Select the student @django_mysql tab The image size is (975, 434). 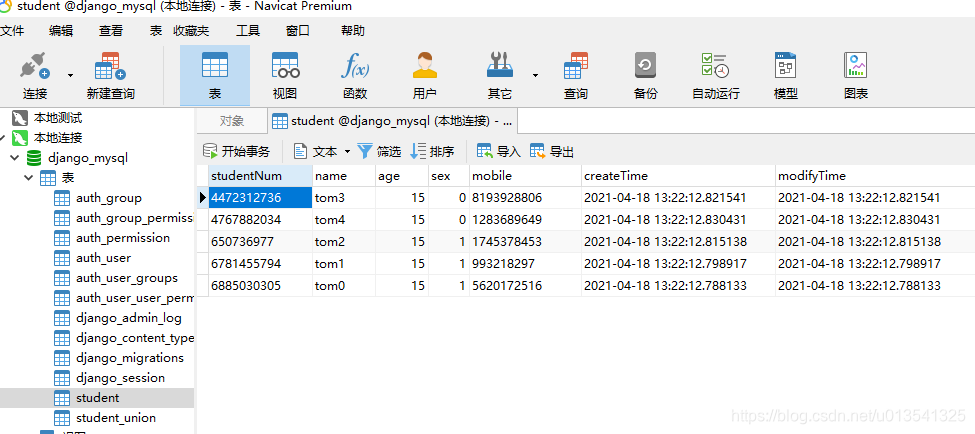coord(392,121)
